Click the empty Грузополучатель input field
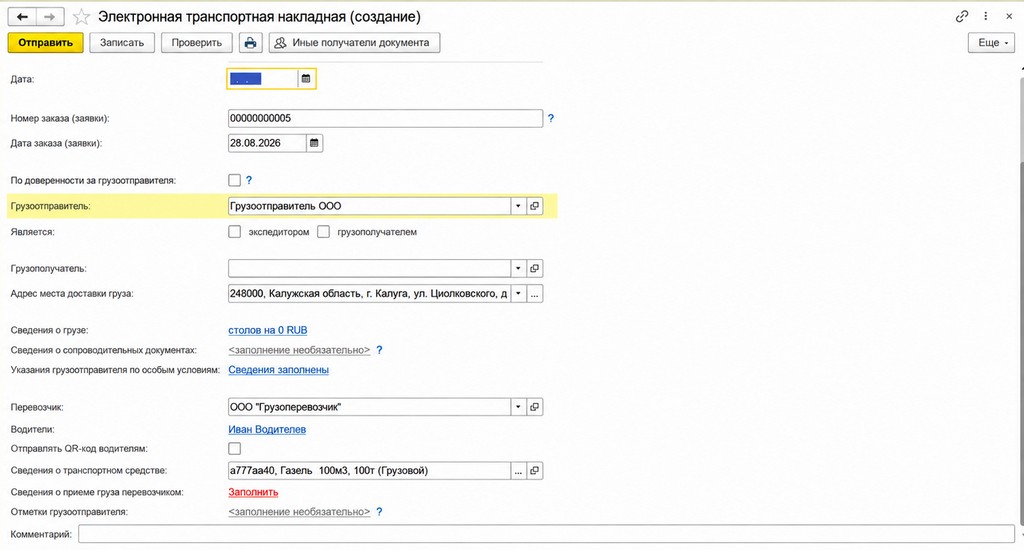The image size is (1024, 550). click(x=370, y=268)
